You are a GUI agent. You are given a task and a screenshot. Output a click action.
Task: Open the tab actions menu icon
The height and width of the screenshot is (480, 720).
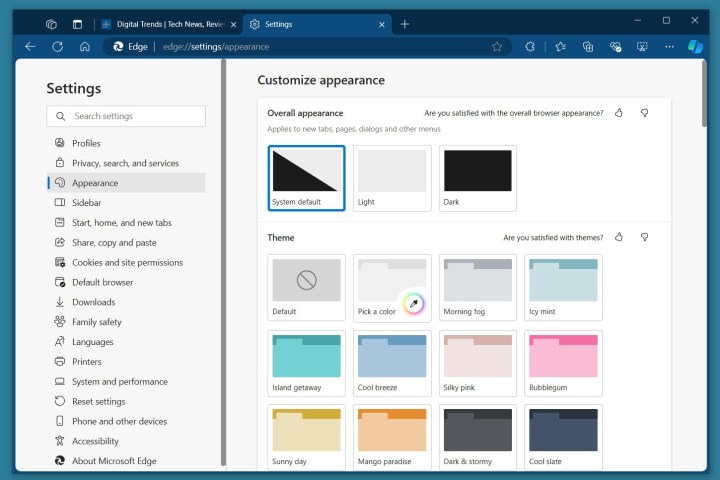(x=77, y=24)
